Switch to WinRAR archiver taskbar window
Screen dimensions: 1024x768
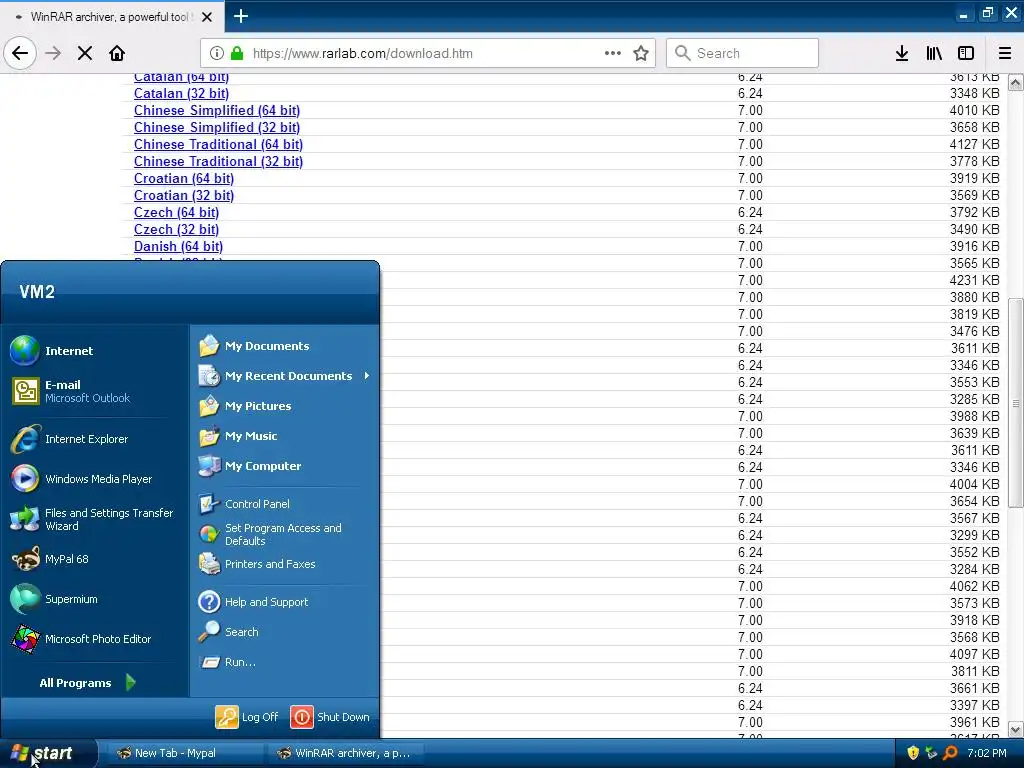345,753
